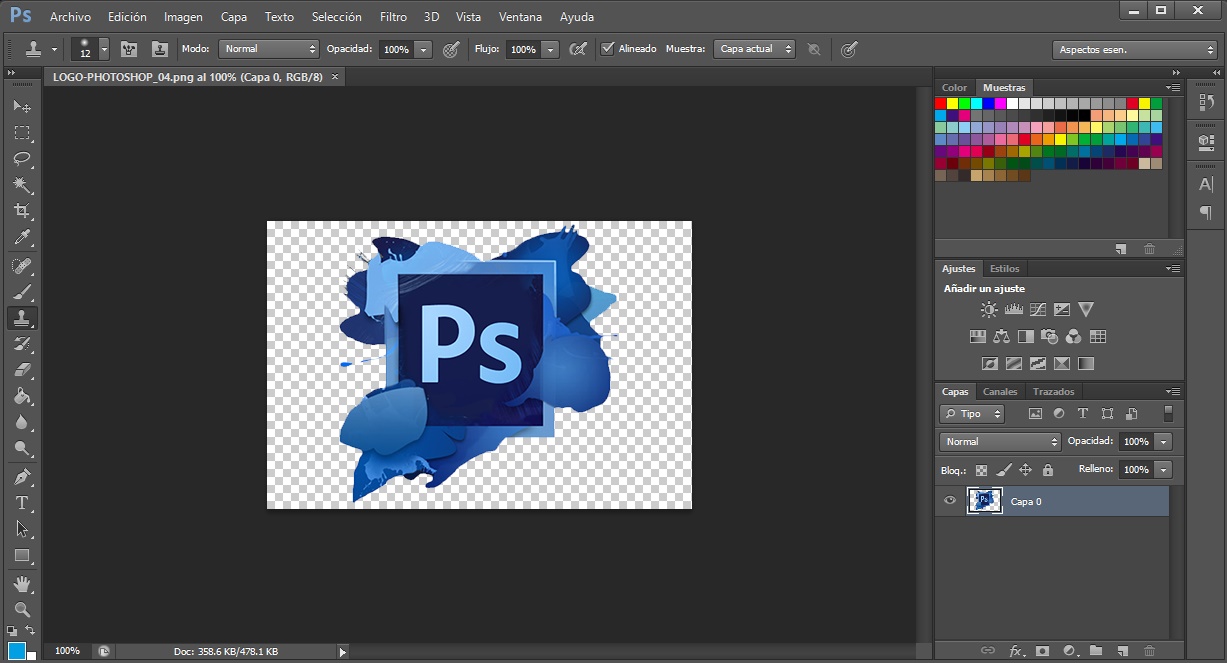This screenshot has width=1227, height=663.
Task: Select the Path Selection tool
Action: tap(22, 529)
